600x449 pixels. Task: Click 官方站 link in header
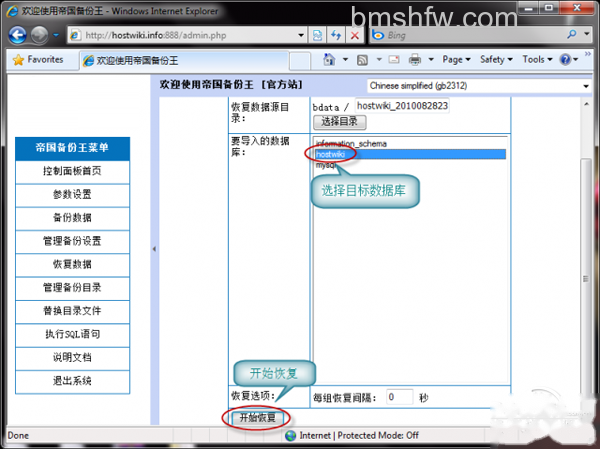(x=282, y=85)
